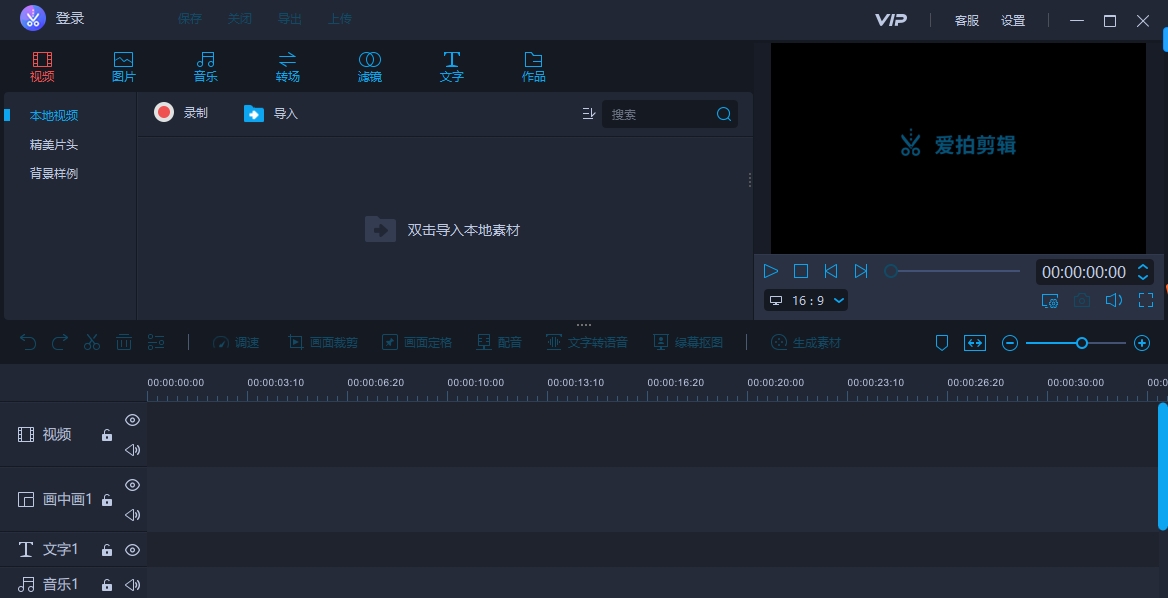Click the 00:00:00:00 timecode field
The width and height of the screenshot is (1168, 598).
tap(1084, 272)
